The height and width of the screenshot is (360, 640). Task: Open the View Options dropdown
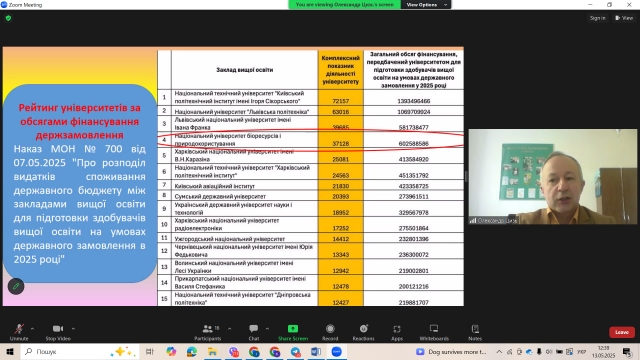tap(426, 4)
